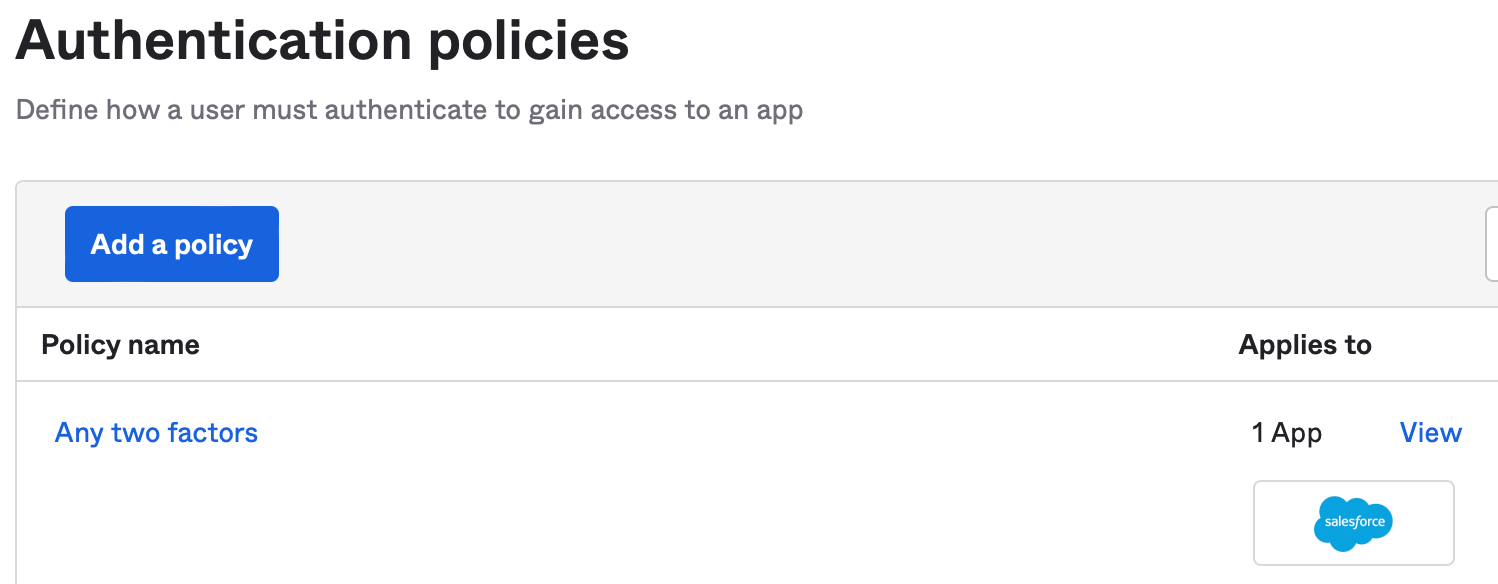Viewport: 1498px width, 584px height.
Task: Click the Applies to column header
Action: (x=1304, y=345)
